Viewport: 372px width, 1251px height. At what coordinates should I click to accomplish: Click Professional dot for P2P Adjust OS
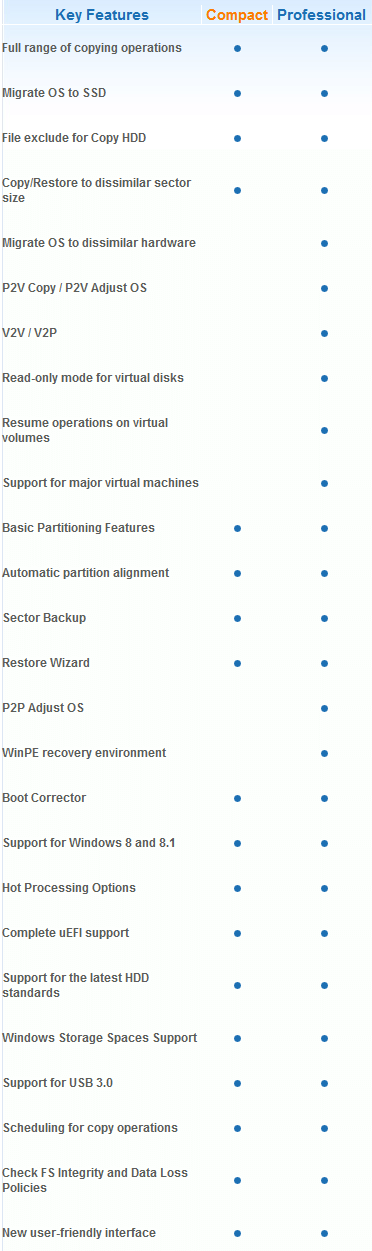324,708
